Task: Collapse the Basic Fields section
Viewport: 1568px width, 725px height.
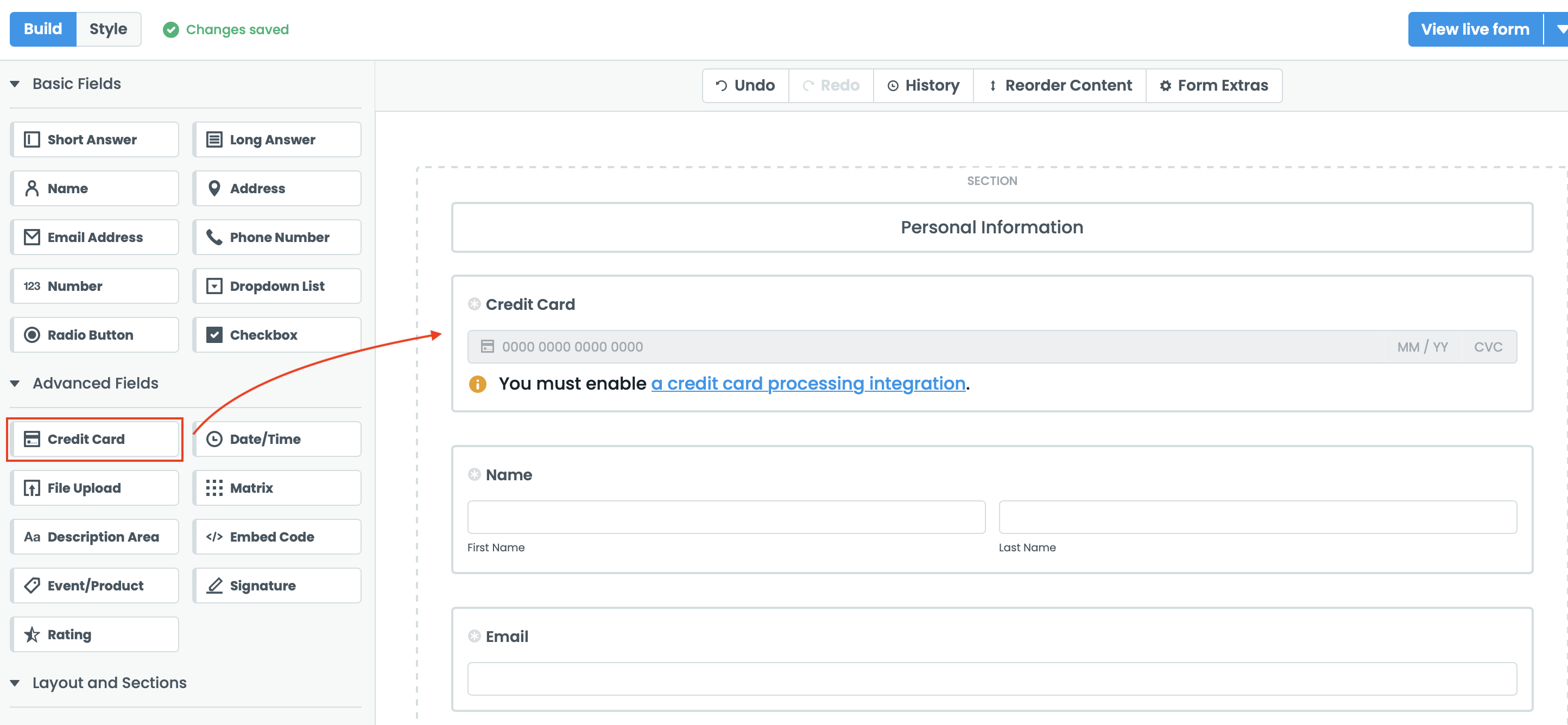Action: tap(15, 84)
